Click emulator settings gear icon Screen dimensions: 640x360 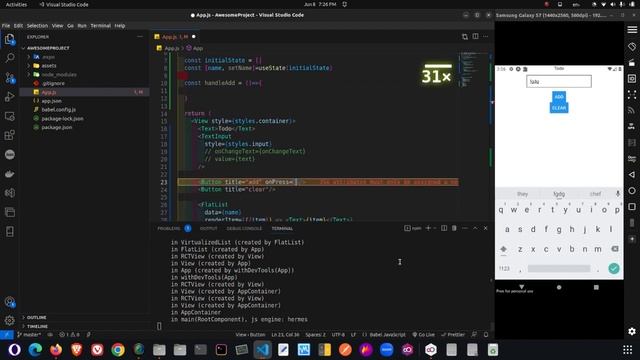pos(632,331)
